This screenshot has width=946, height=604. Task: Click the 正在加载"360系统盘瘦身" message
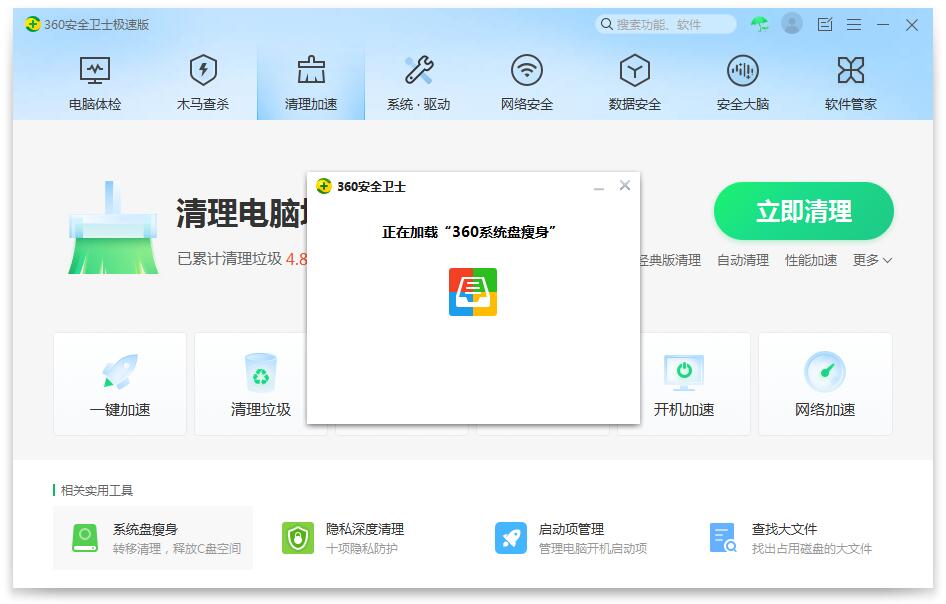(x=469, y=232)
